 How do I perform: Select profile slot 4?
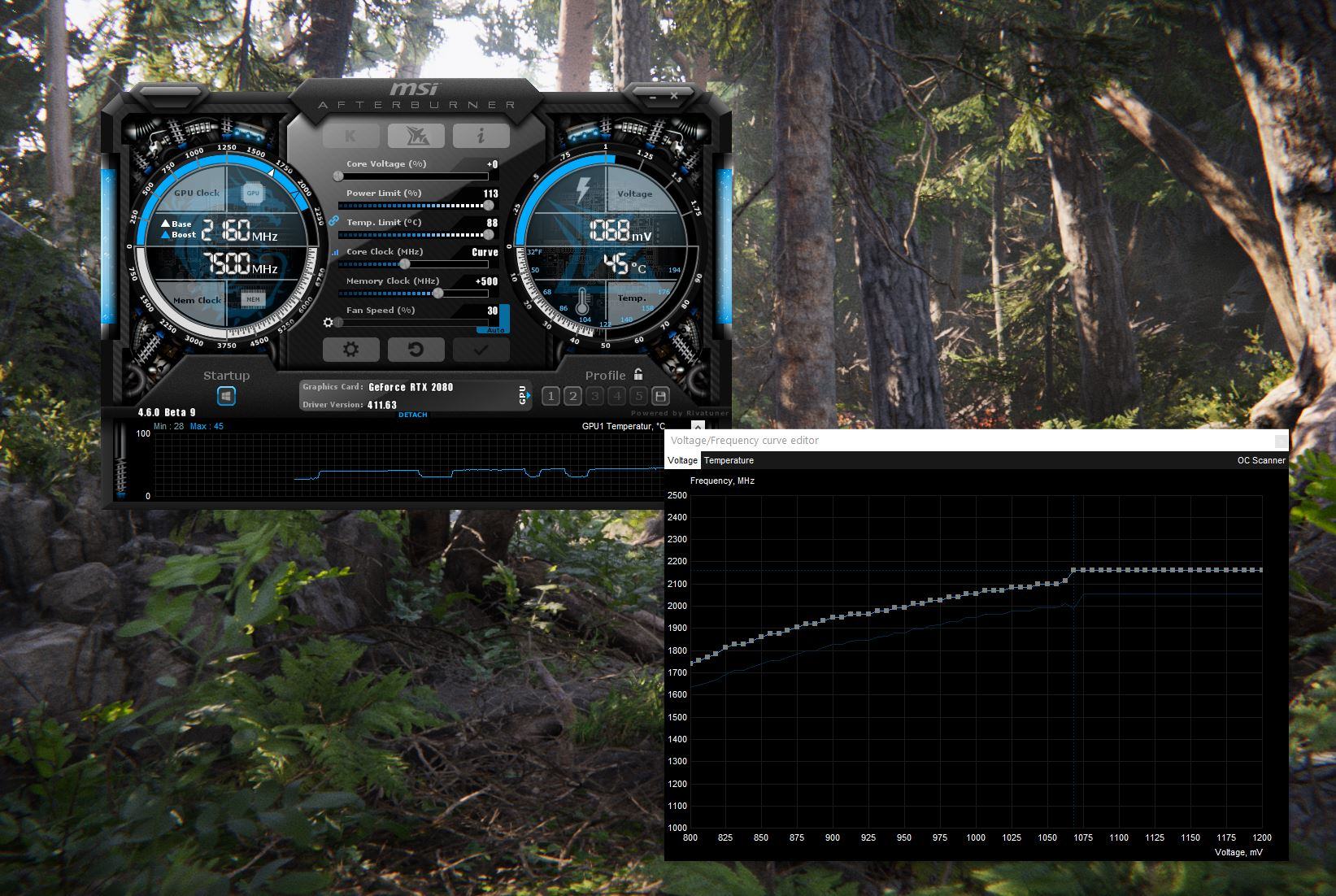coord(616,396)
